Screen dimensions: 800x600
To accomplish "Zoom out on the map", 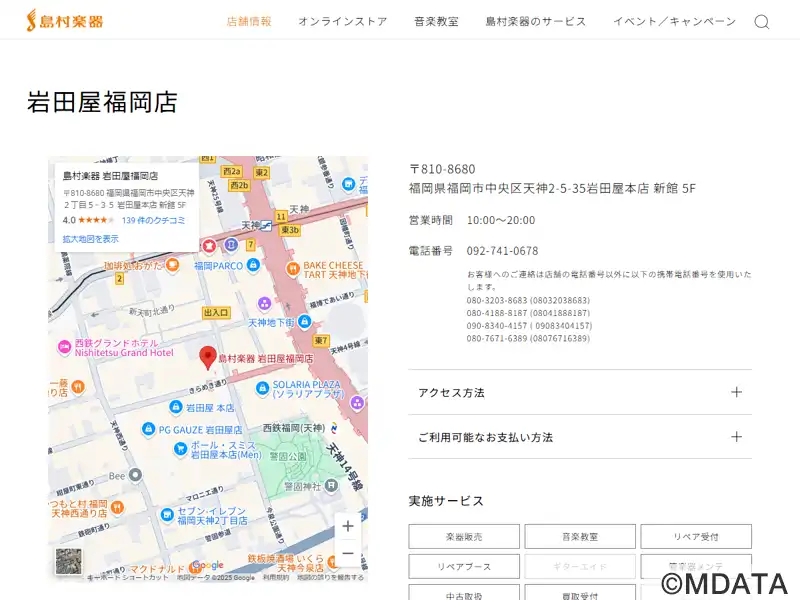I will click(348, 553).
